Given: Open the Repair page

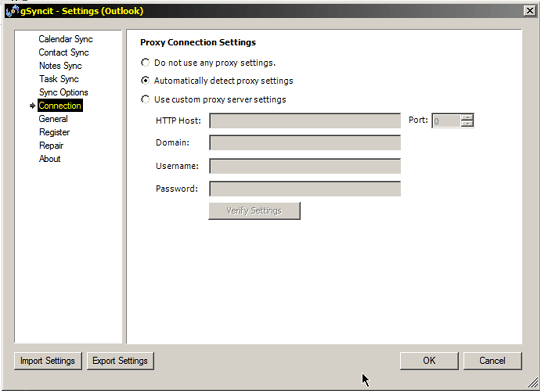Looking at the screenshot, I should (51, 145).
